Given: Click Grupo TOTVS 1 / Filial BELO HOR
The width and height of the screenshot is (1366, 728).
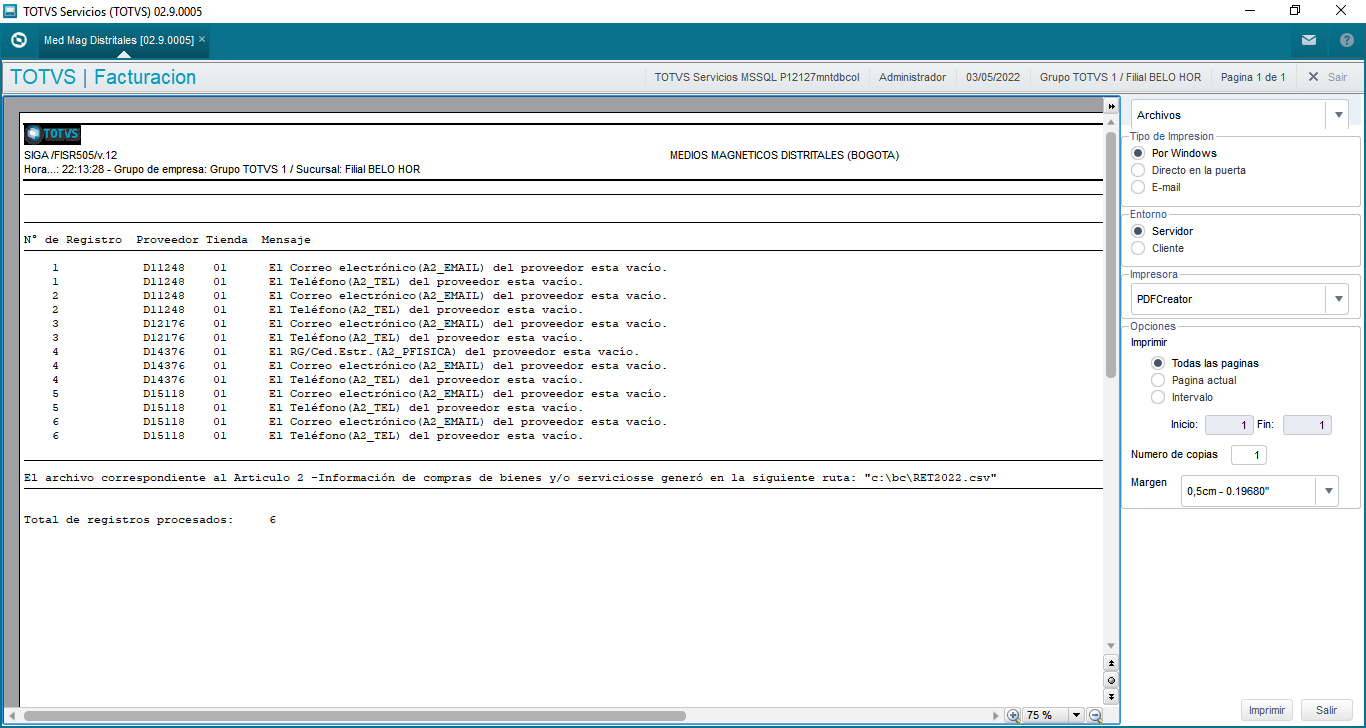Looking at the screenshot, I should coord(1120,77).
